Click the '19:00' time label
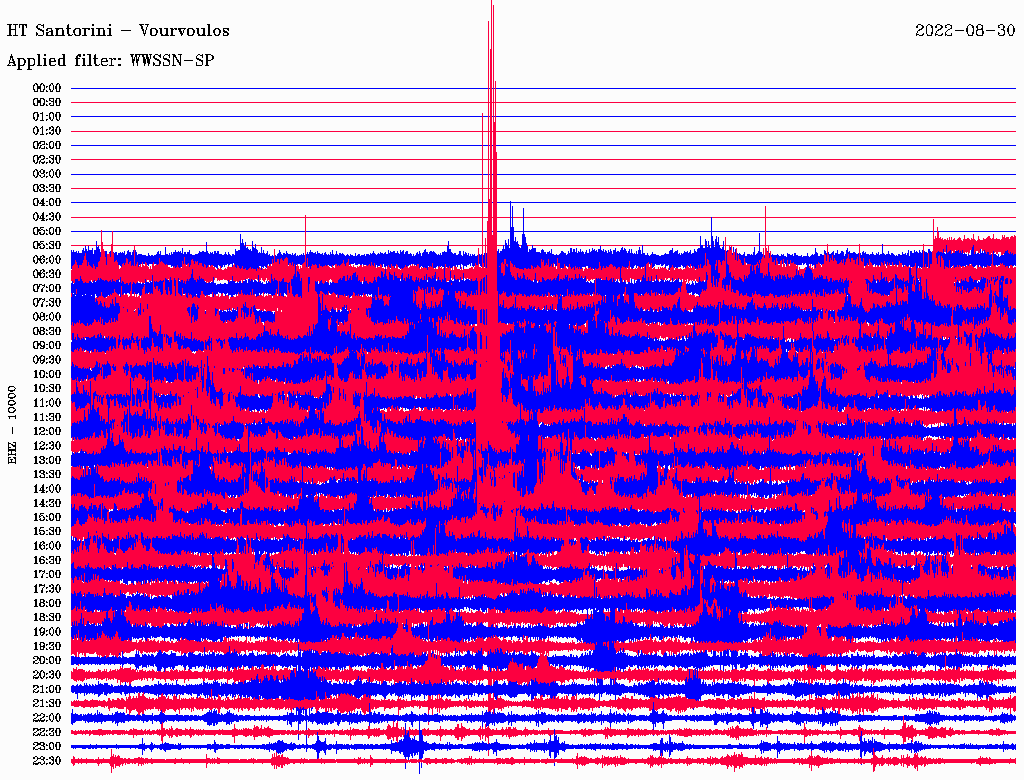This screenshot has width=1024, height=780. [x=46, y=632]
